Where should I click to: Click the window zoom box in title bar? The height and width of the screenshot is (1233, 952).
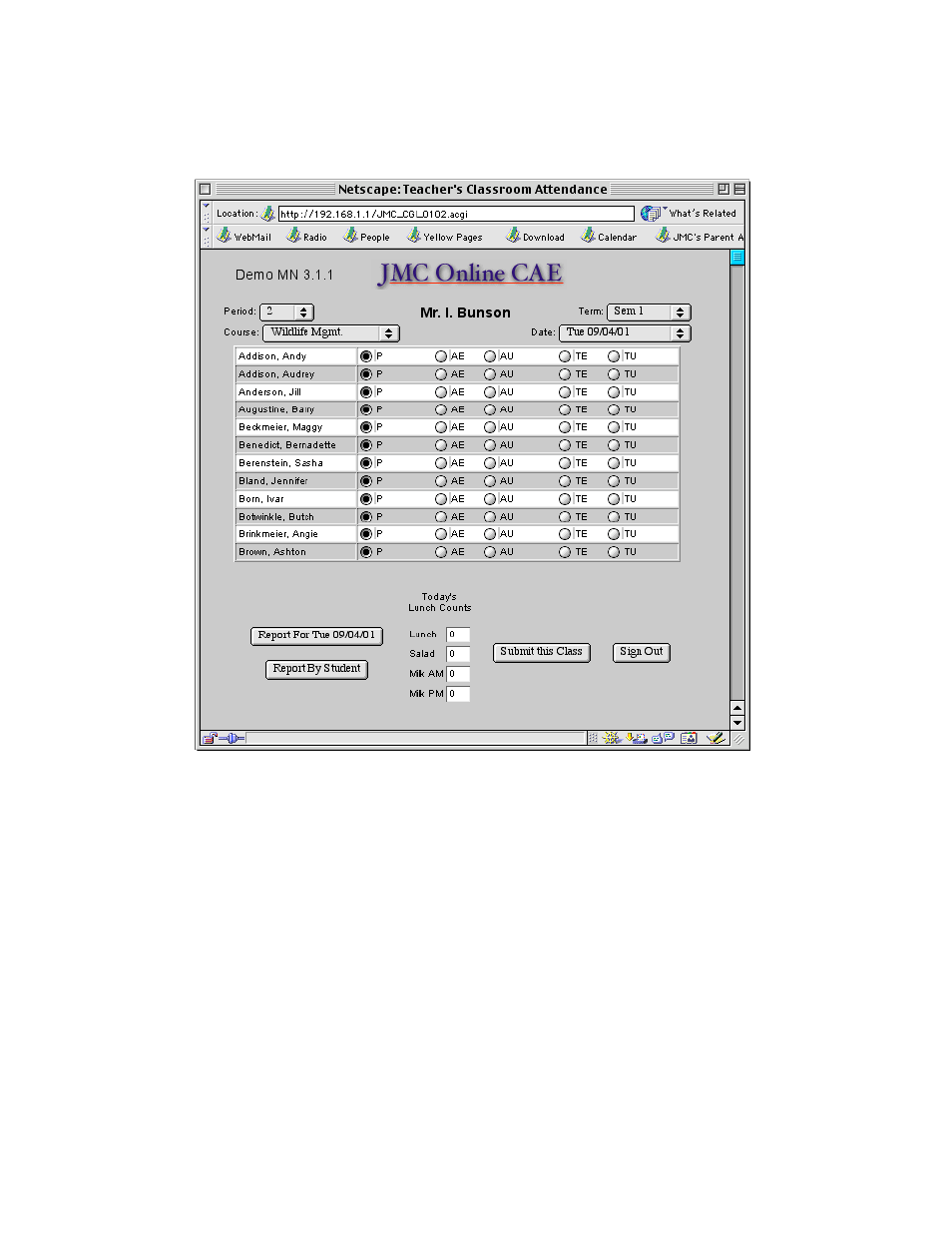point(723,189)
